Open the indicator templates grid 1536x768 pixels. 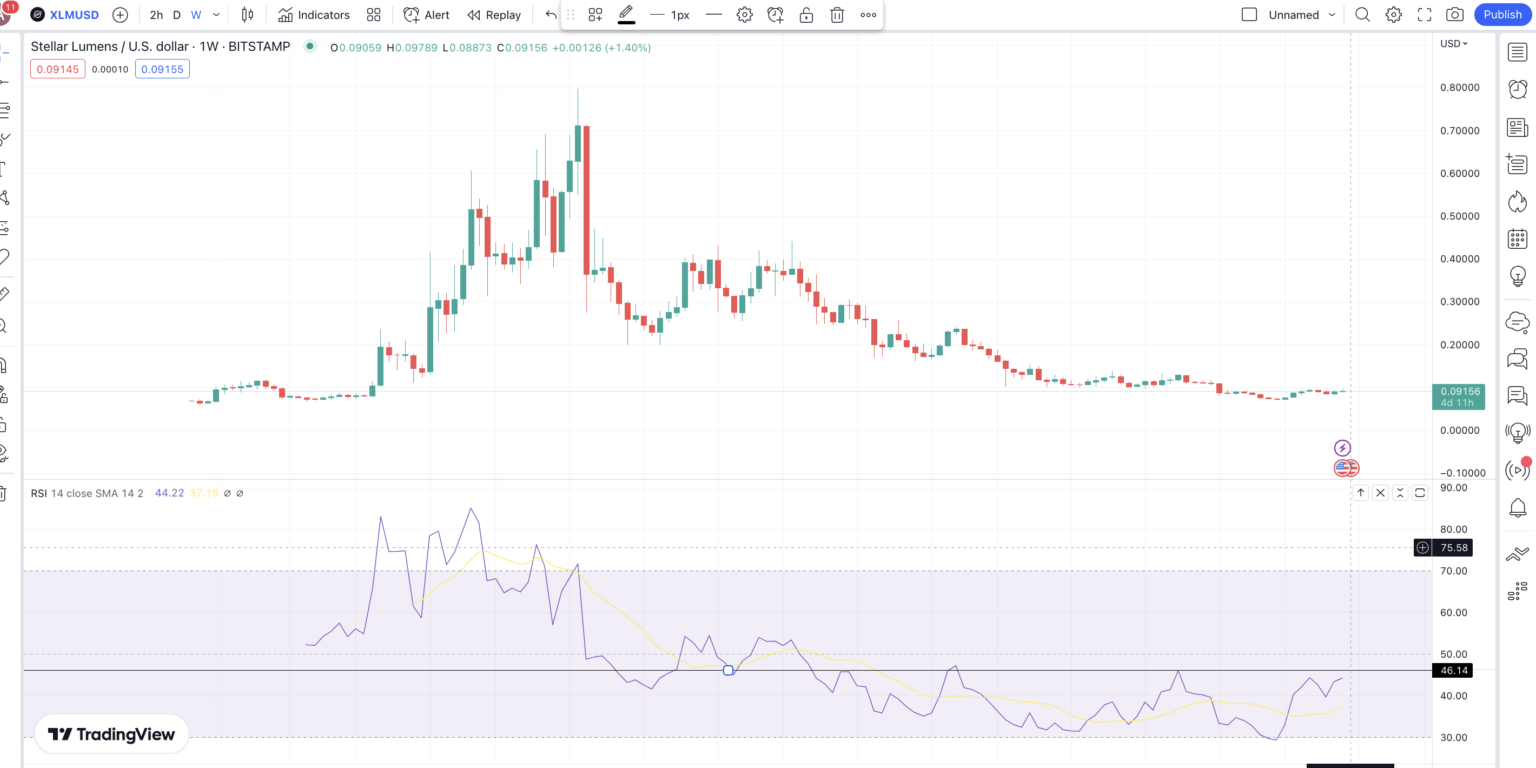[x=374, y=15]
